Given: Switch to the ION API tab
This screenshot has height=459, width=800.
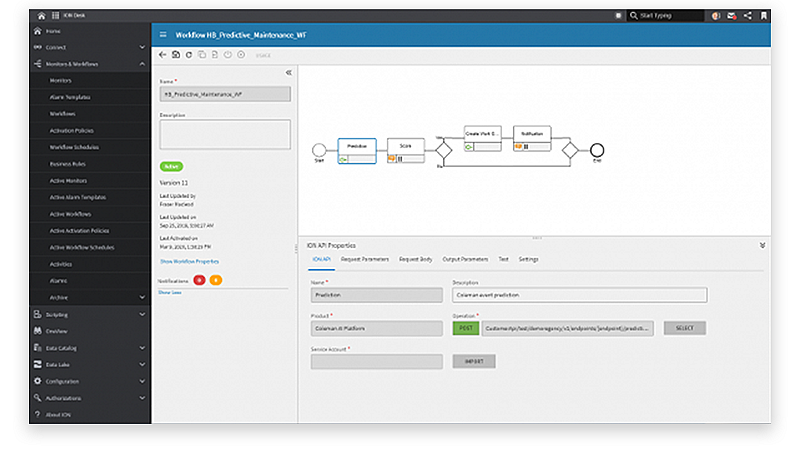Looking at the screenshot, I should tap(321, 260).
